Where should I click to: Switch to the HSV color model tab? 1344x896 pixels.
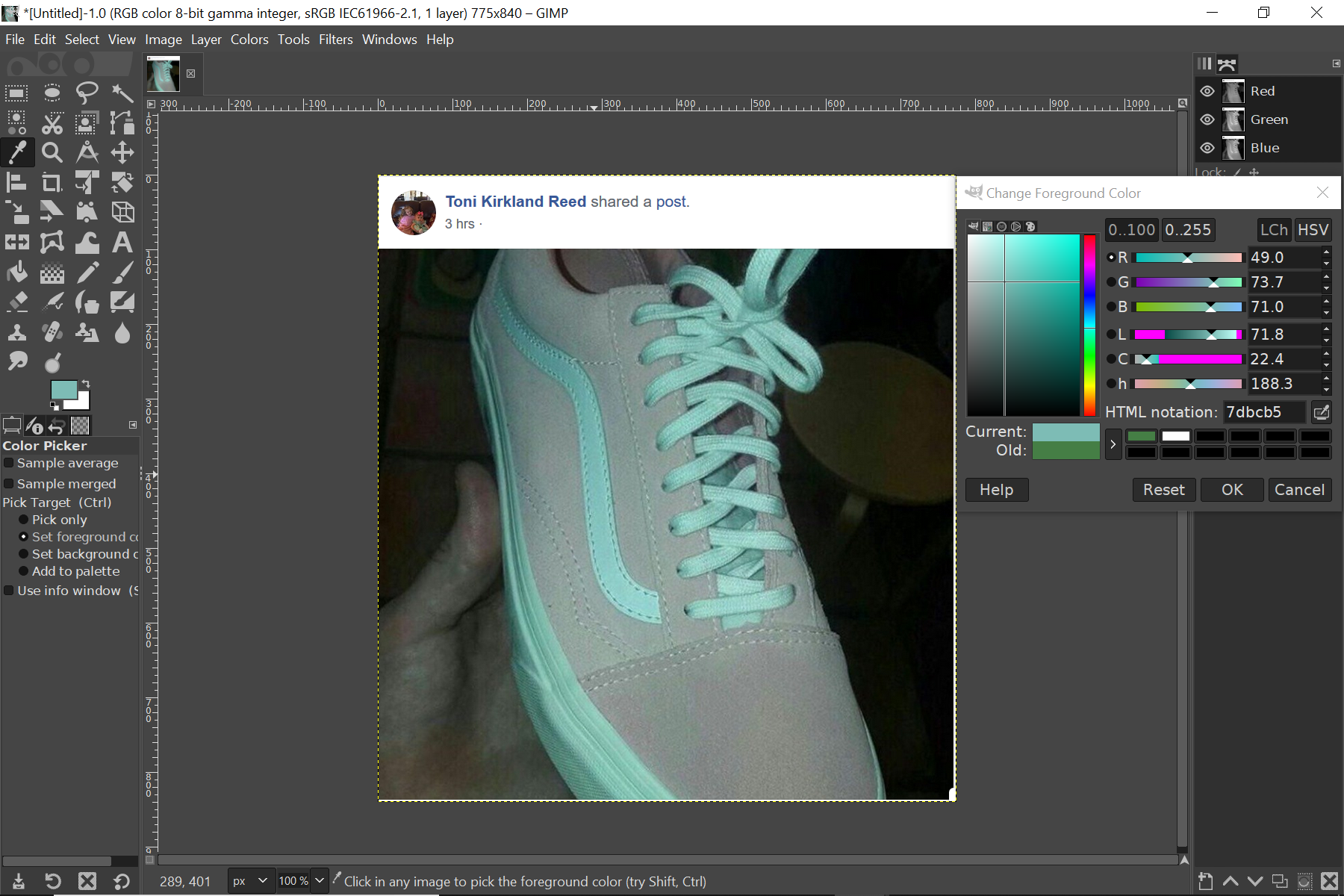coord(1313,230)
